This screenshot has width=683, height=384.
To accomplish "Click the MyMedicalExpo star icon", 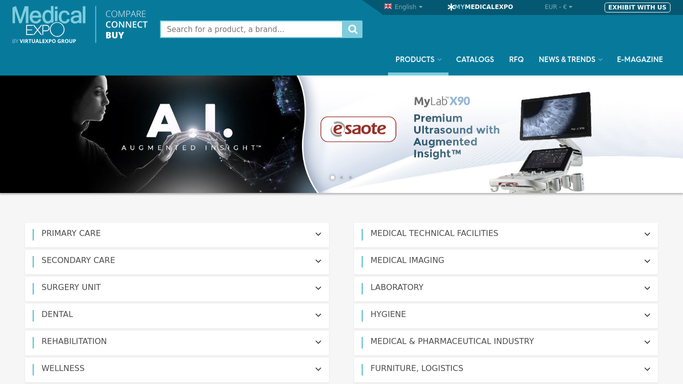I will (x=451, y=7).
